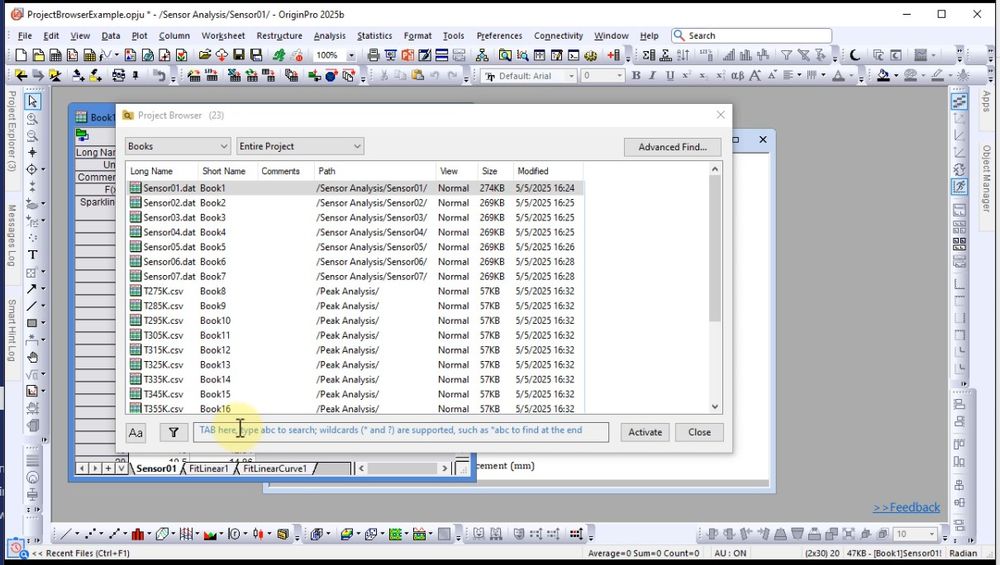Click the Save Project disk icon

pyautogui.click(x=239, y=55)
